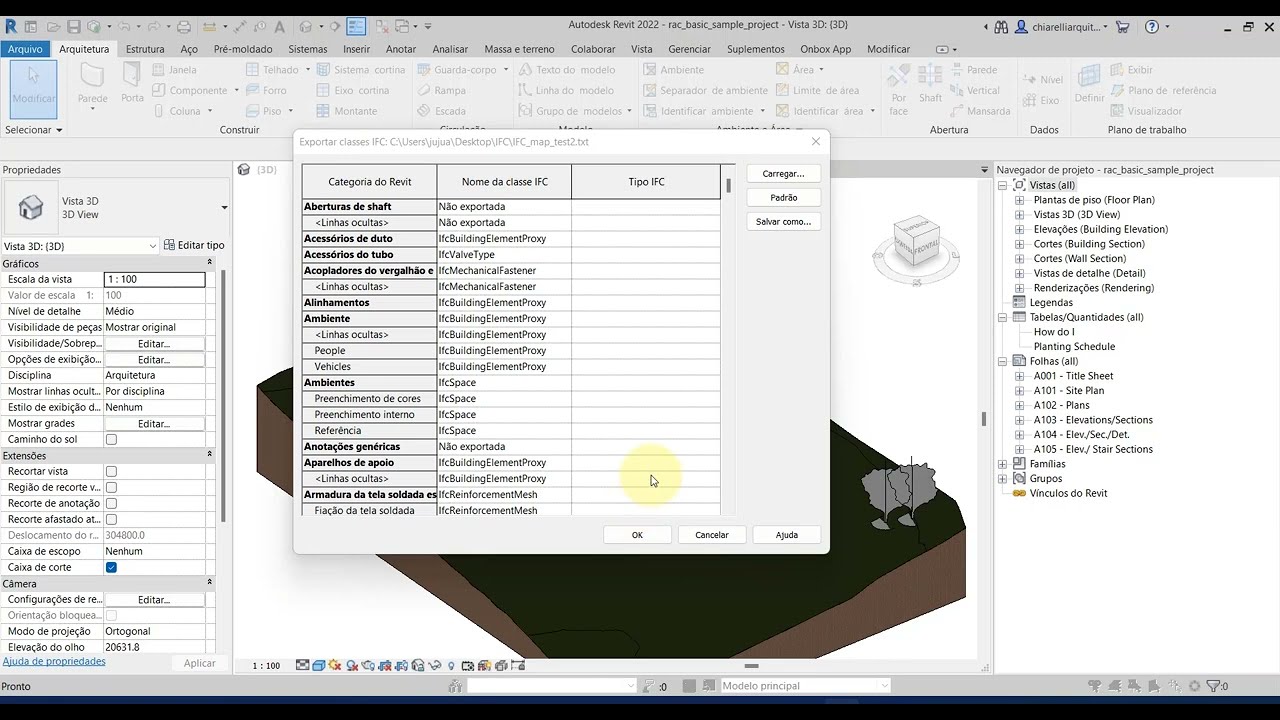The width and height of the screenshot is (1280, 720).
Task: Expand Vistas 3D (3D View) tree node
Action: pos(1019,214)
